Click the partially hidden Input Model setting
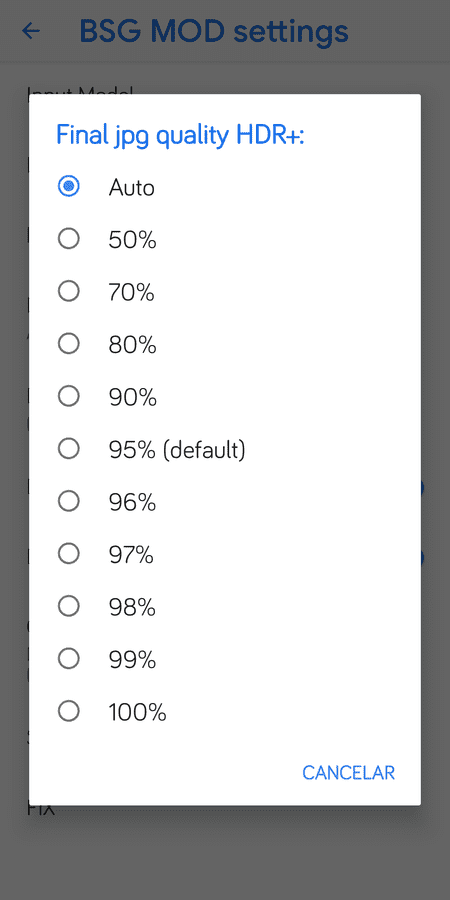The width and height of the screenshot is (450, 900). pyautogui.click(x=80, y=90)
